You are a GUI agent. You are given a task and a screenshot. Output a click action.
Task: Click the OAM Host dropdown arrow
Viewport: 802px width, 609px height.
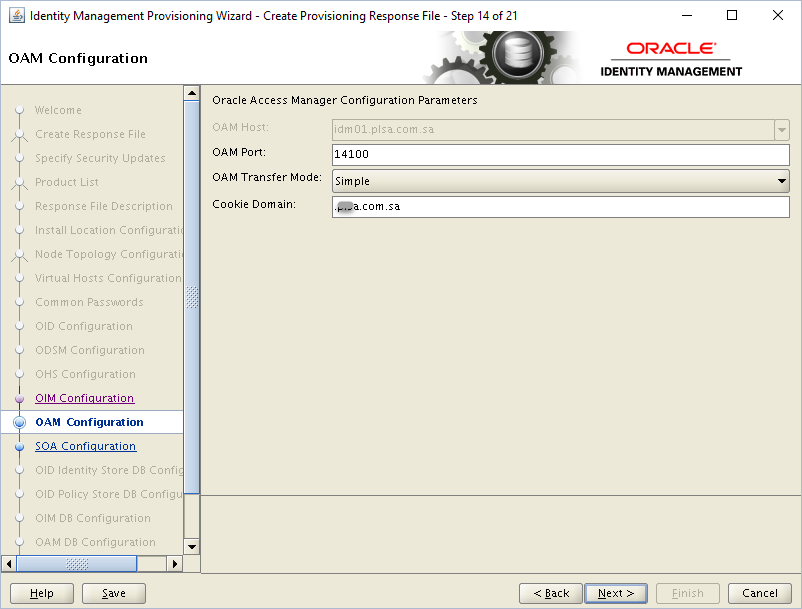click(780, 130)
